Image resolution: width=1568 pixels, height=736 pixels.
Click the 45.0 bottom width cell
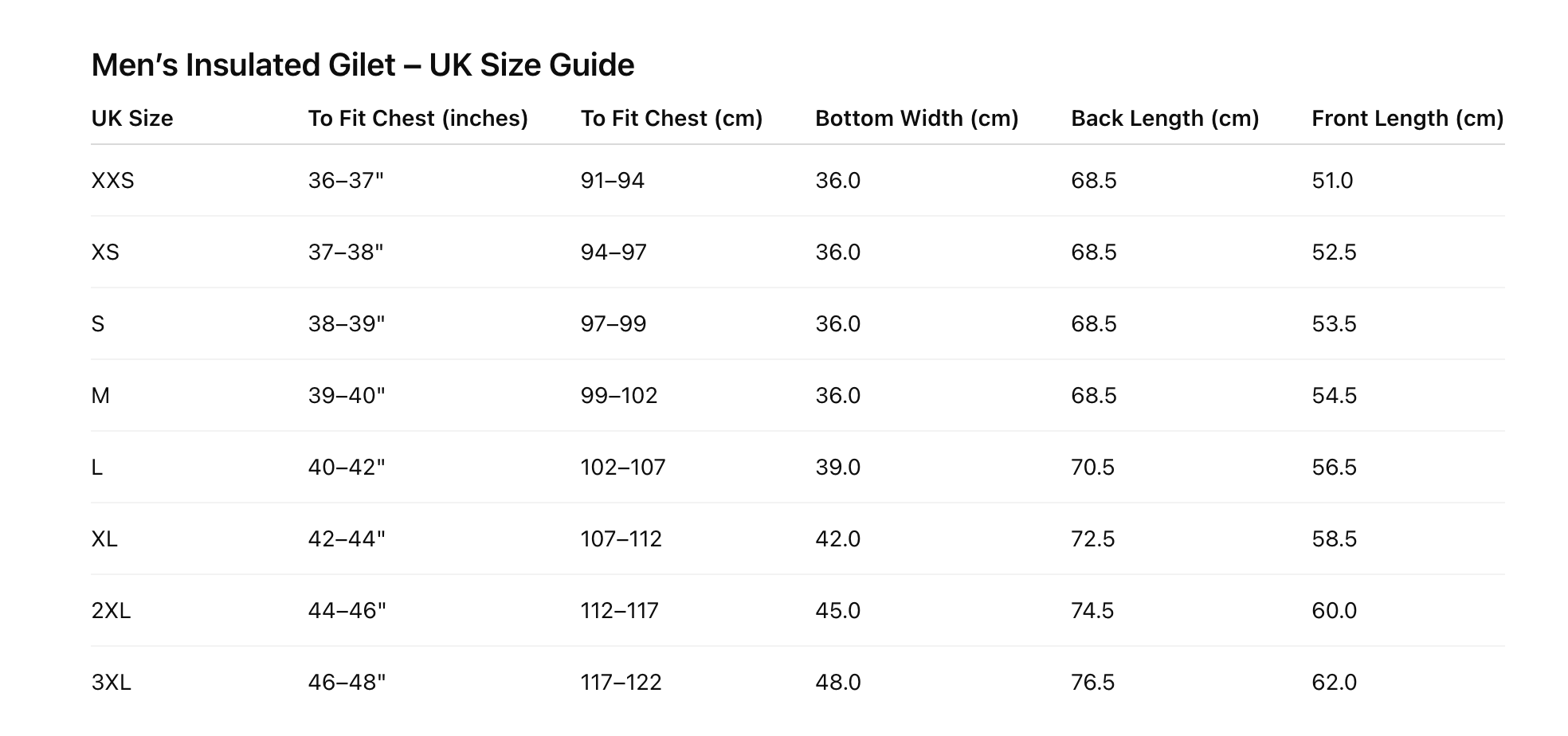pos(837,611)
